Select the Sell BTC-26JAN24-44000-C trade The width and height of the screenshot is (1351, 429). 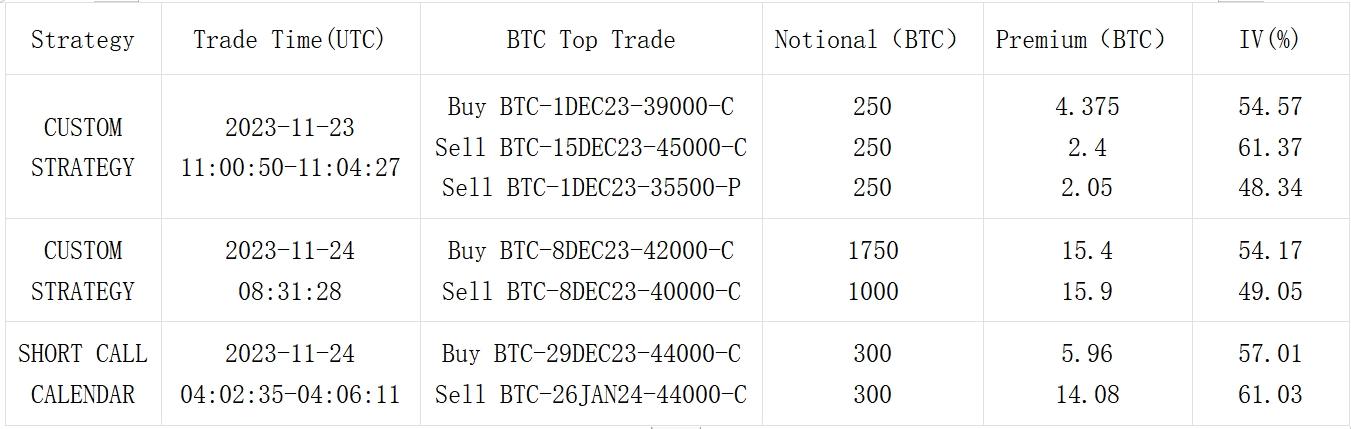click(590, 394)
